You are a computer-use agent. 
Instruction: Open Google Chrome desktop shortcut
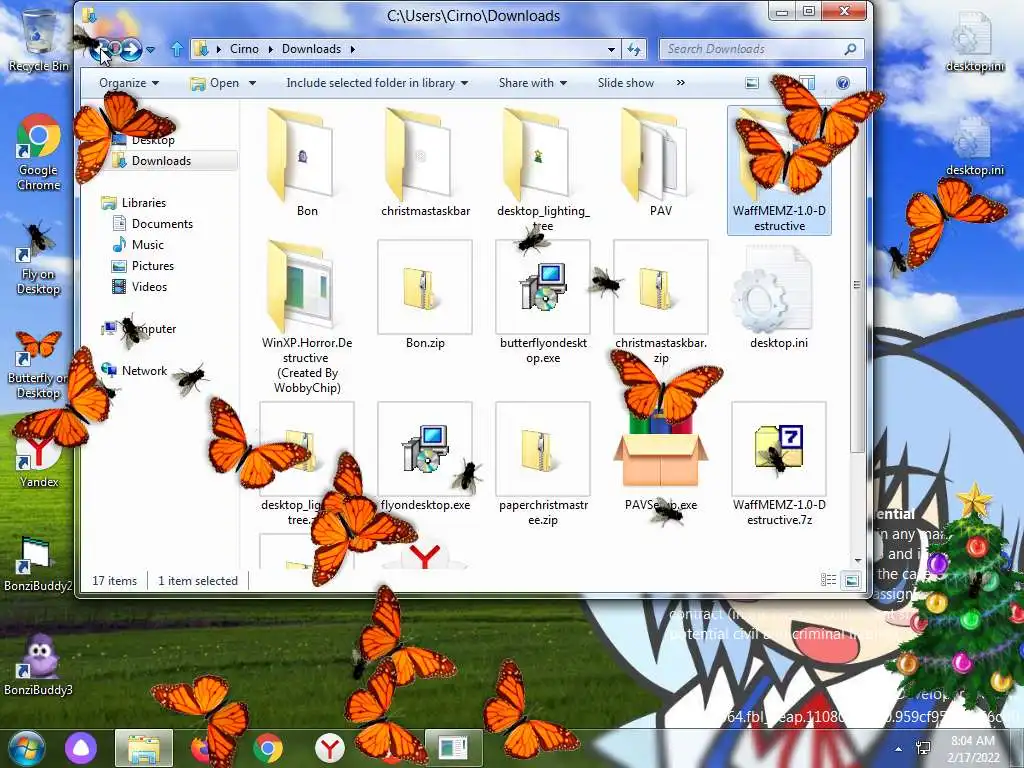click(39, 153)
